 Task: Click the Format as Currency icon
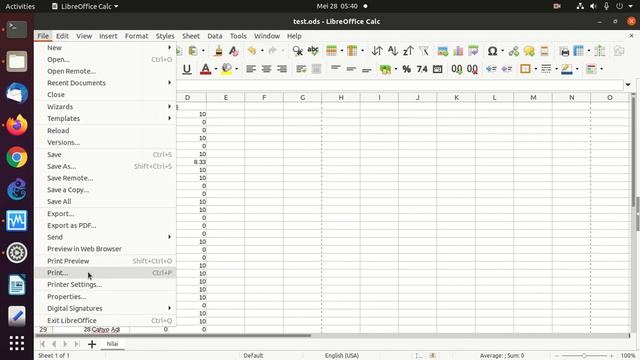coord(385,69)
